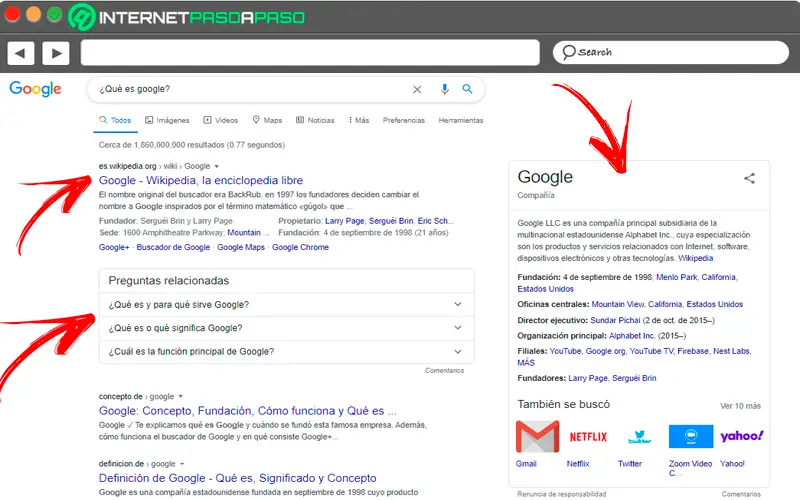The width and height of the screenshot is (800, 500).
Task: Open the Gmail thumbnail
Action: click(x=537, y=436)
